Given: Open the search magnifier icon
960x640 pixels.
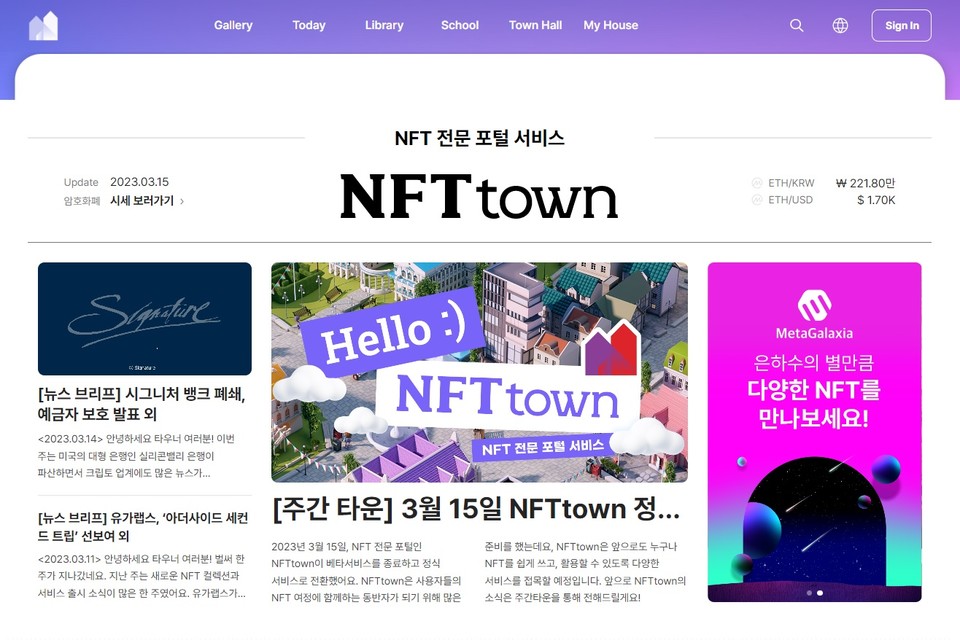Looking at the screenshot, I should [x=796, y=25].
